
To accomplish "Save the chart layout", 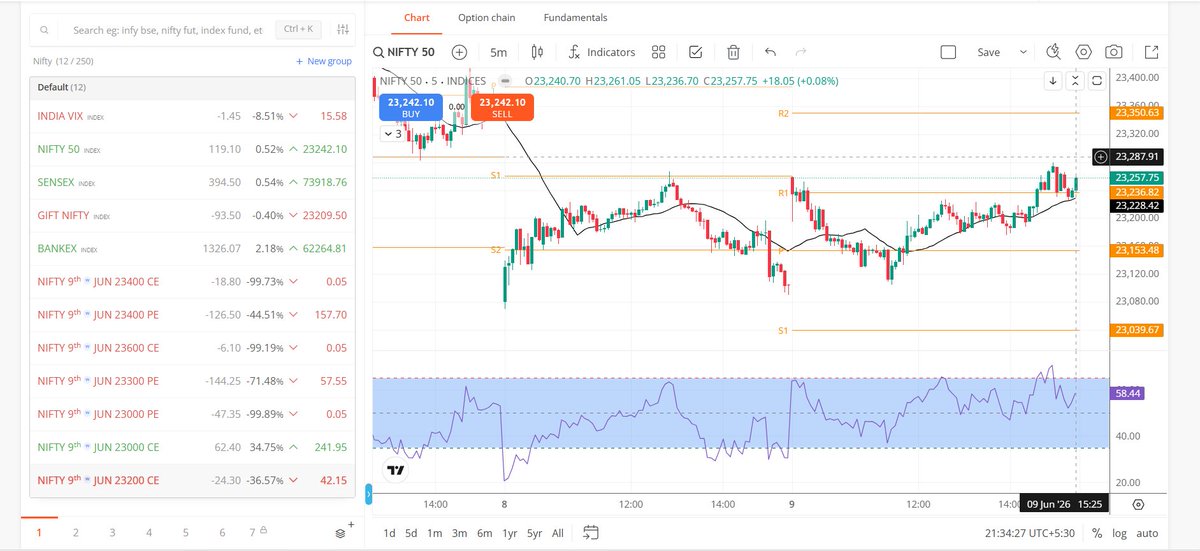I will point(988,52).
